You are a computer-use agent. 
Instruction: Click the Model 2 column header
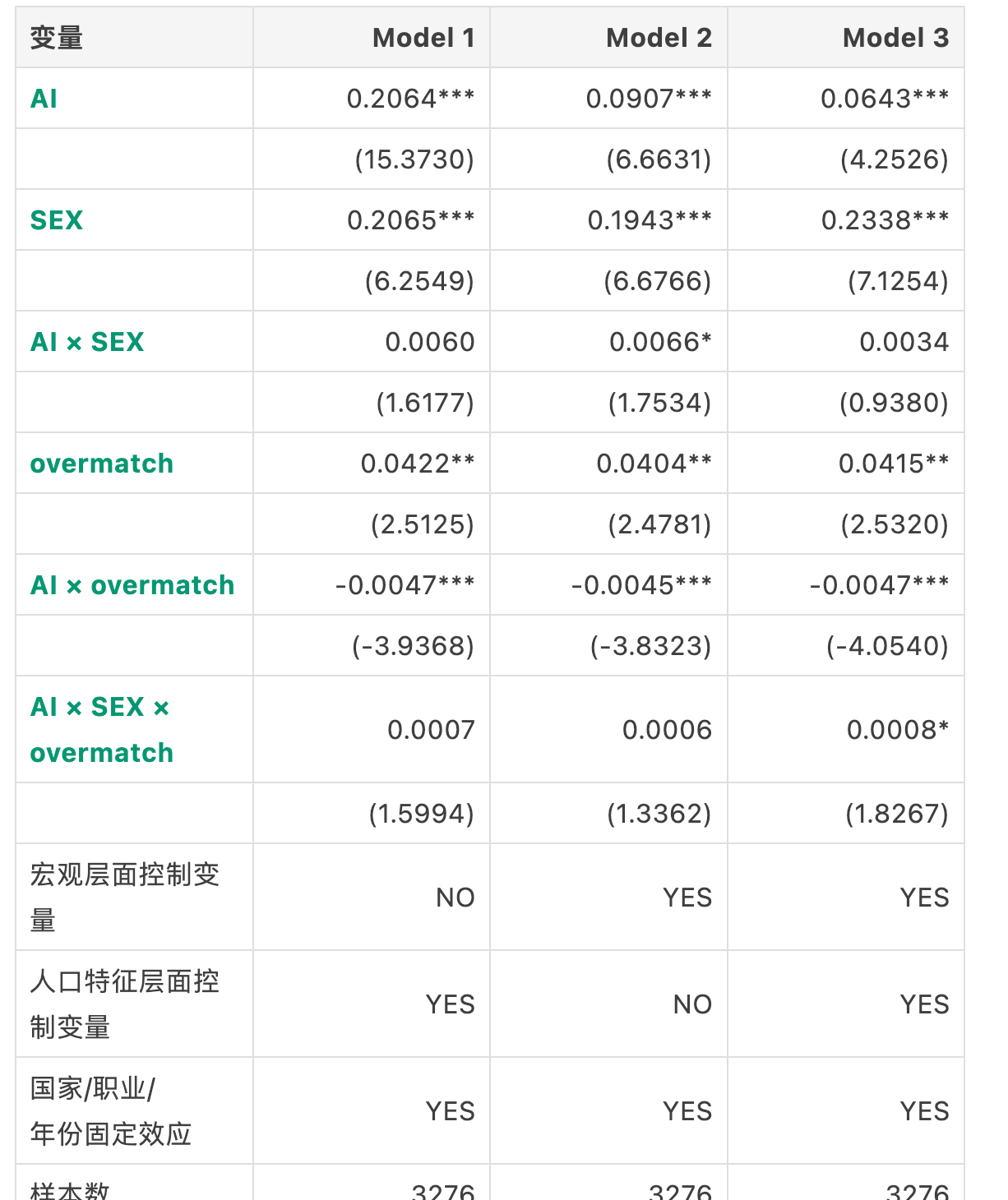coord(659,38)
